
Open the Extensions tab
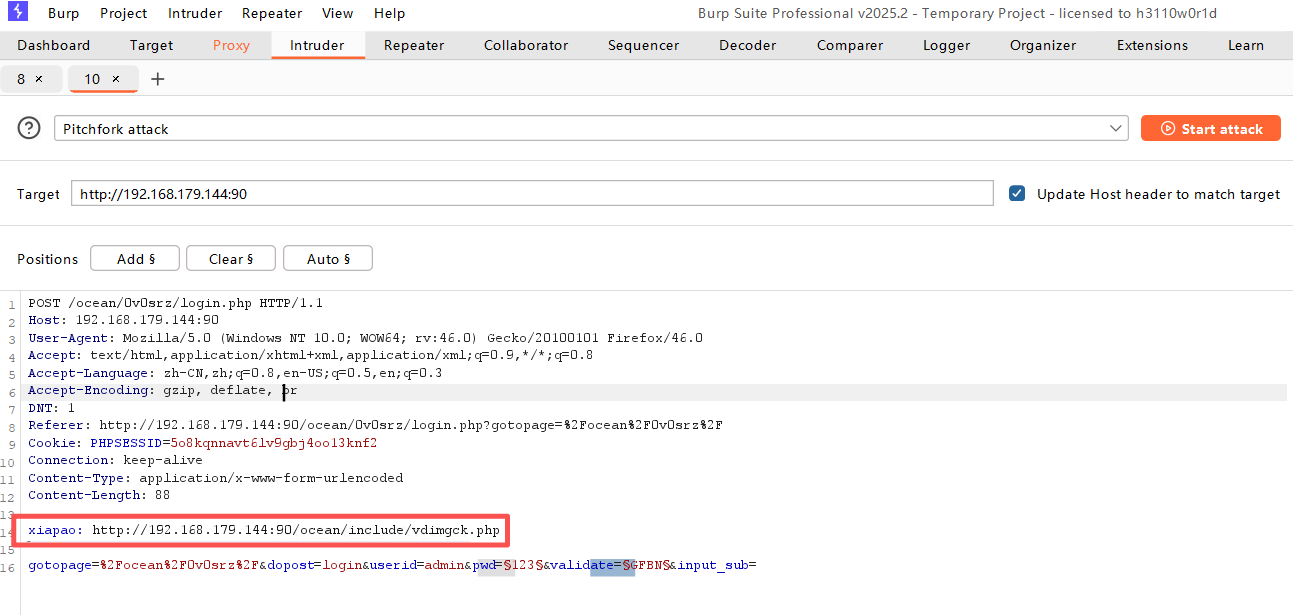click(1153, 45)
